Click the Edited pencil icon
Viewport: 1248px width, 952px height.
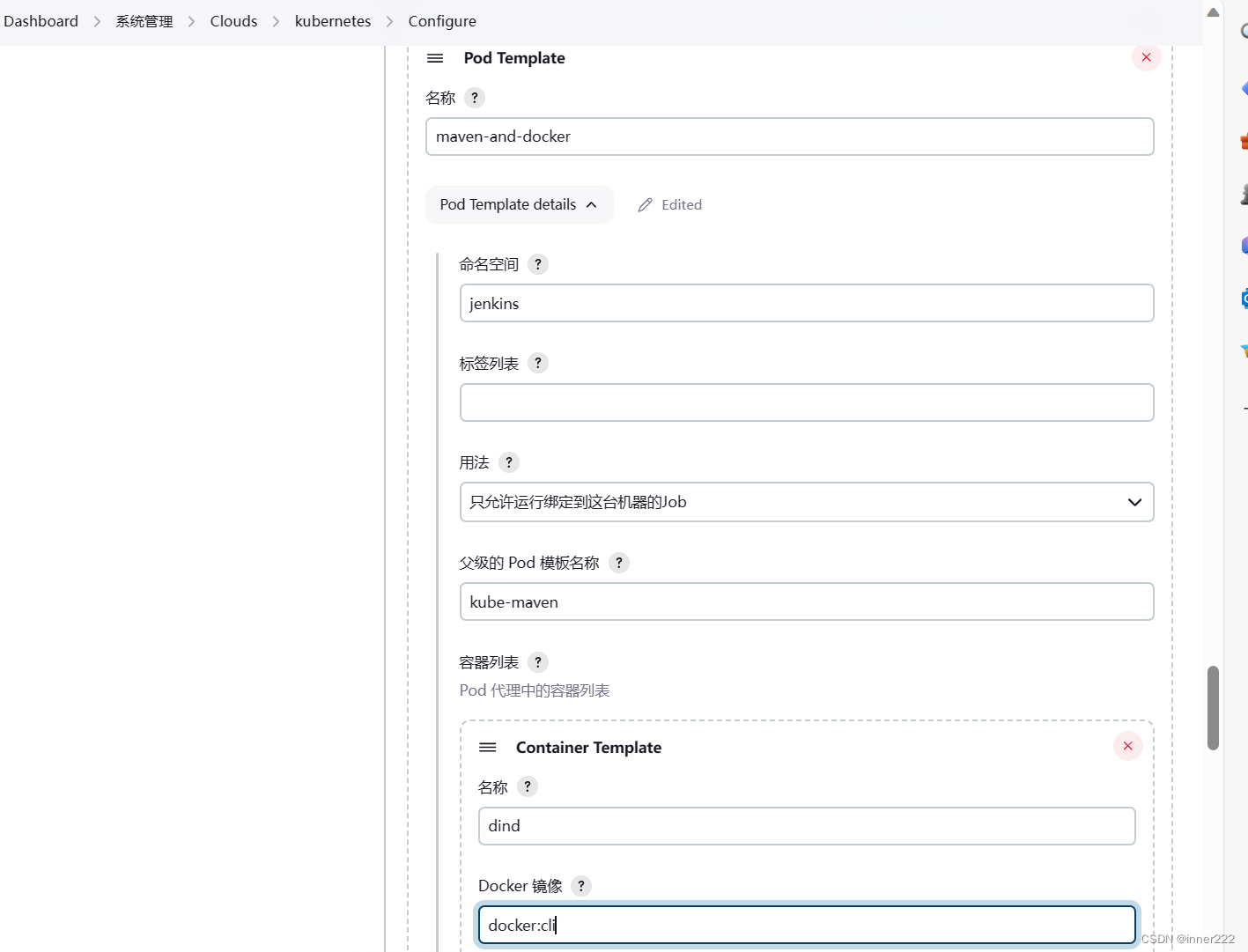(x=646, y=204)
